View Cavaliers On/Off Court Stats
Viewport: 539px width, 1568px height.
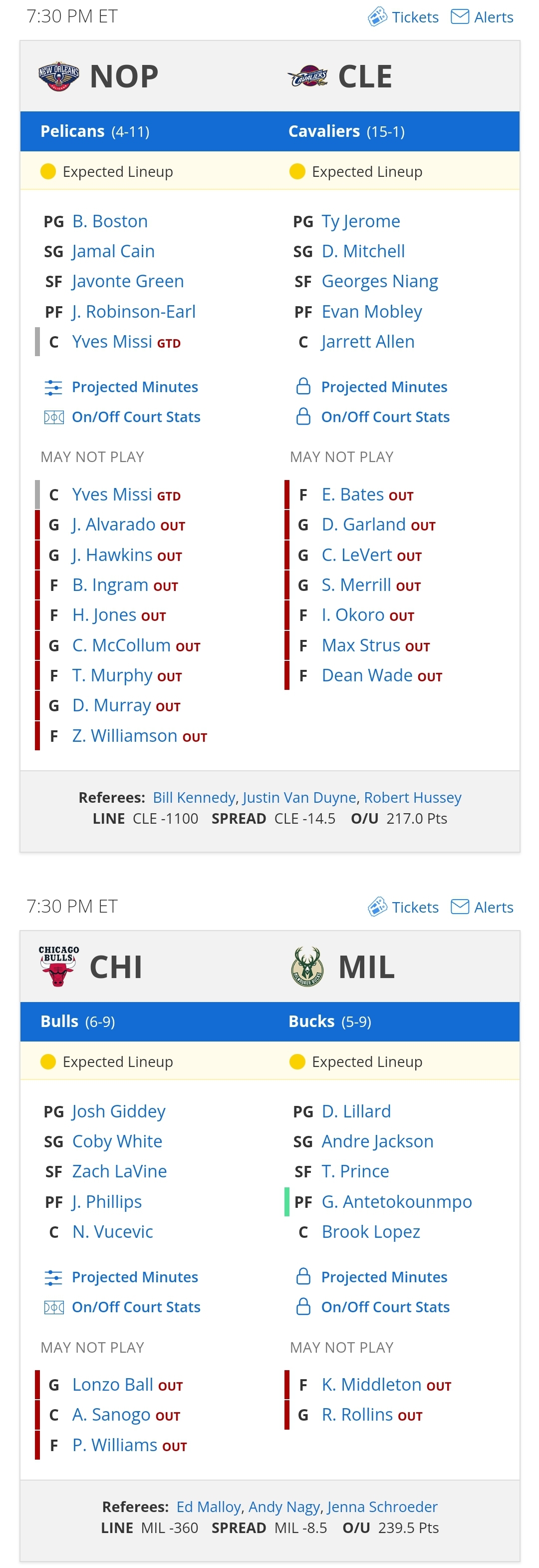[x=385, y=417]
